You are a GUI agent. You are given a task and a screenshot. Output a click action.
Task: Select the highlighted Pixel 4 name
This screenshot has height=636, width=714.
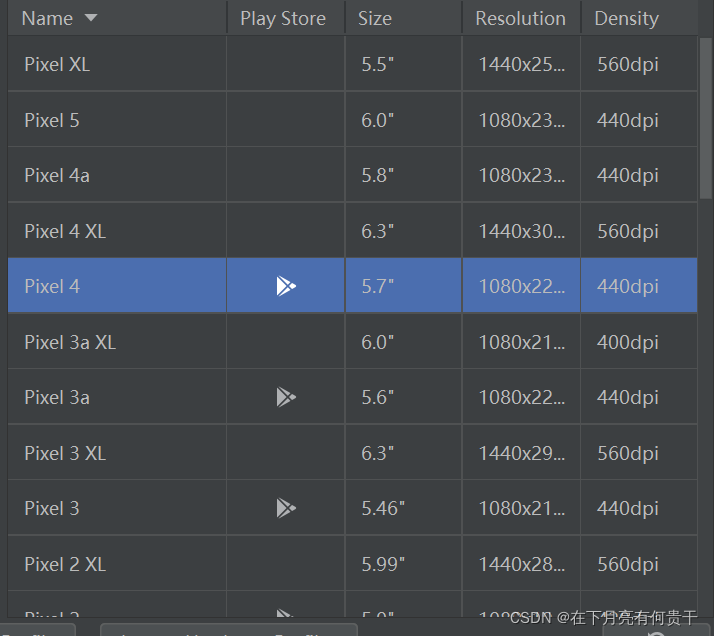pyautogui.click(x=52, y=286)
